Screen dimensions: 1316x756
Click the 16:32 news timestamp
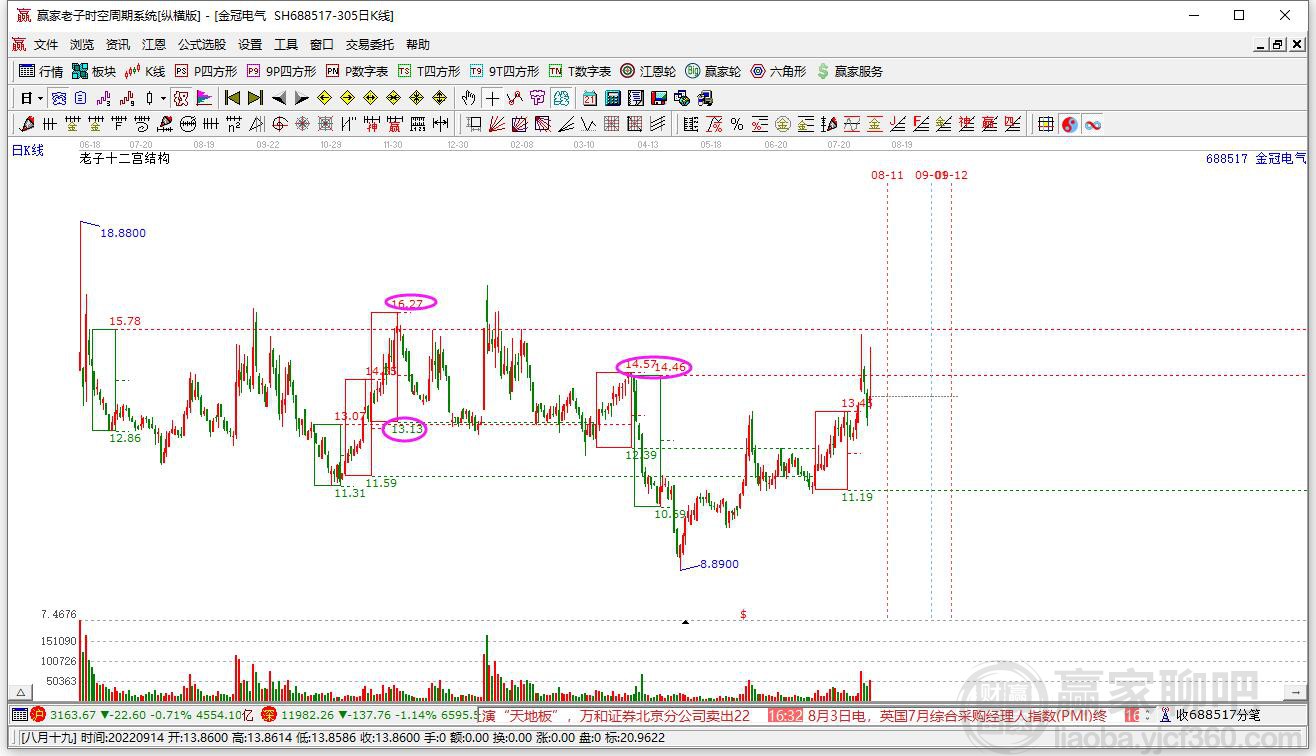point(783,716)
